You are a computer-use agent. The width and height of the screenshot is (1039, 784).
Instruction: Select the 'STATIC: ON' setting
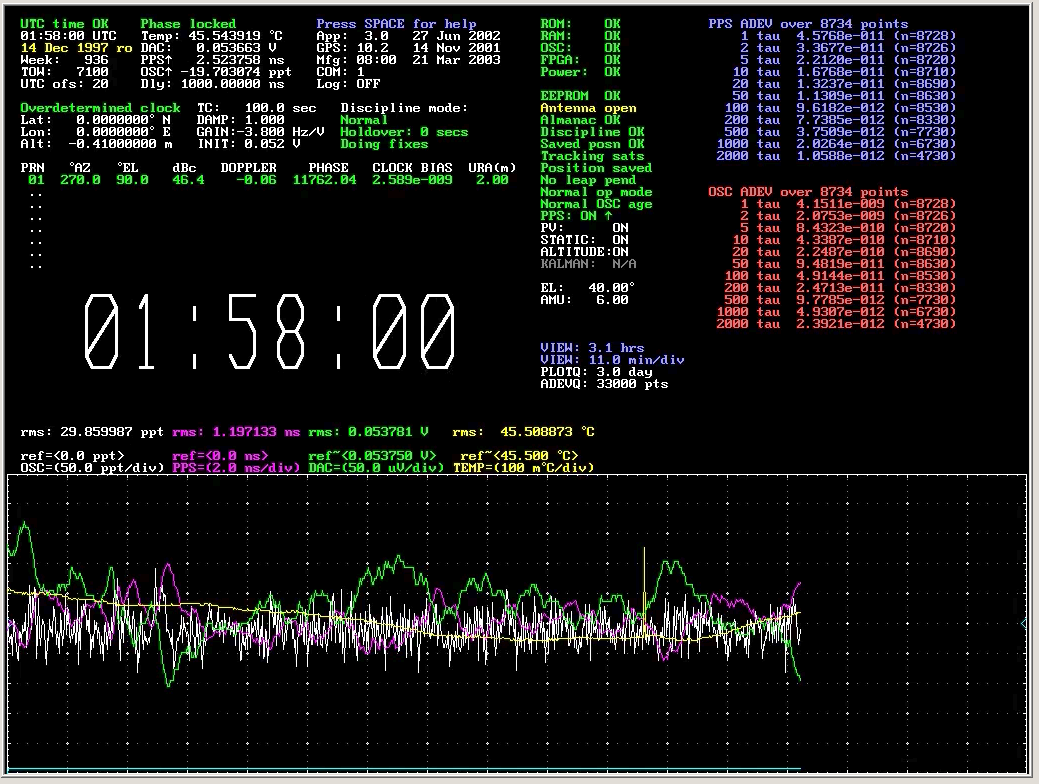584,240
